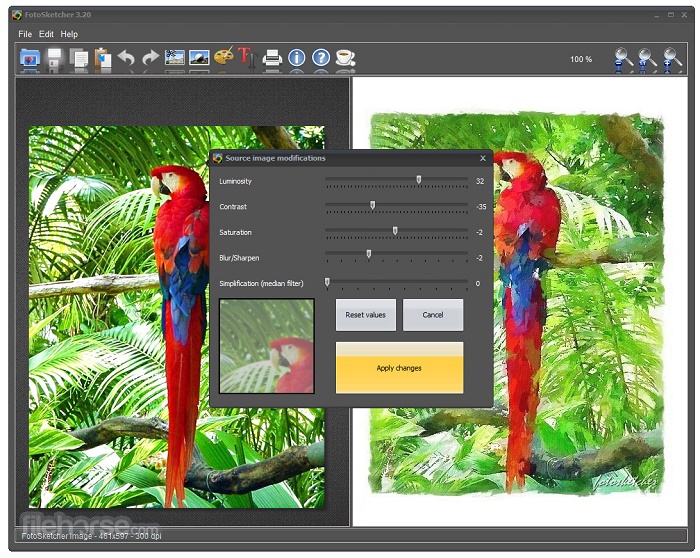This screenshot has height=558, width=700.
Task: Click the Paste from clipboard icon
Action: point(102,59)
